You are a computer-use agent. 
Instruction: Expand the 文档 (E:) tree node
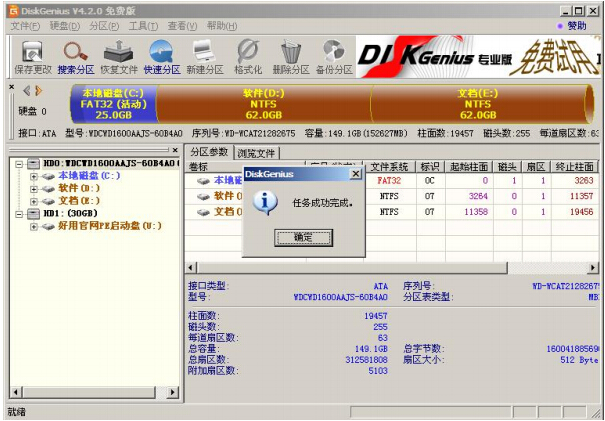point(34,201)
